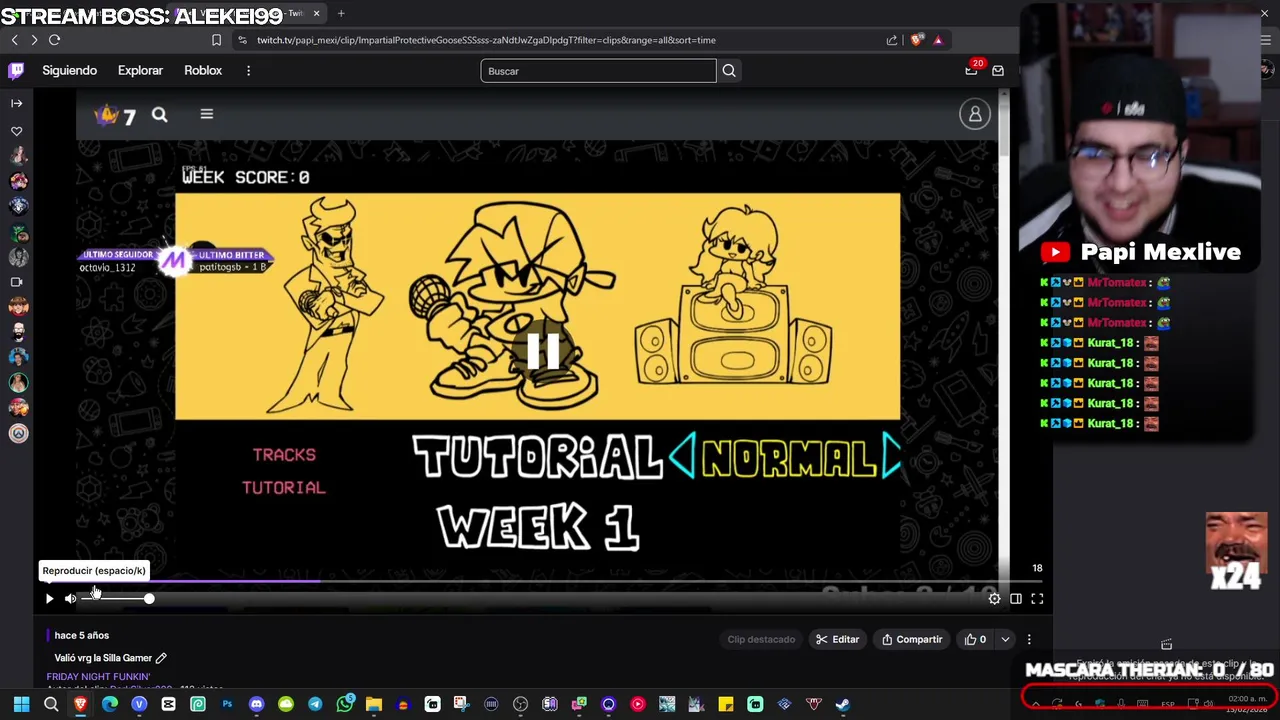
Task: Open Twitch whispers inbox icon
Action: click(x=998, y=71)
